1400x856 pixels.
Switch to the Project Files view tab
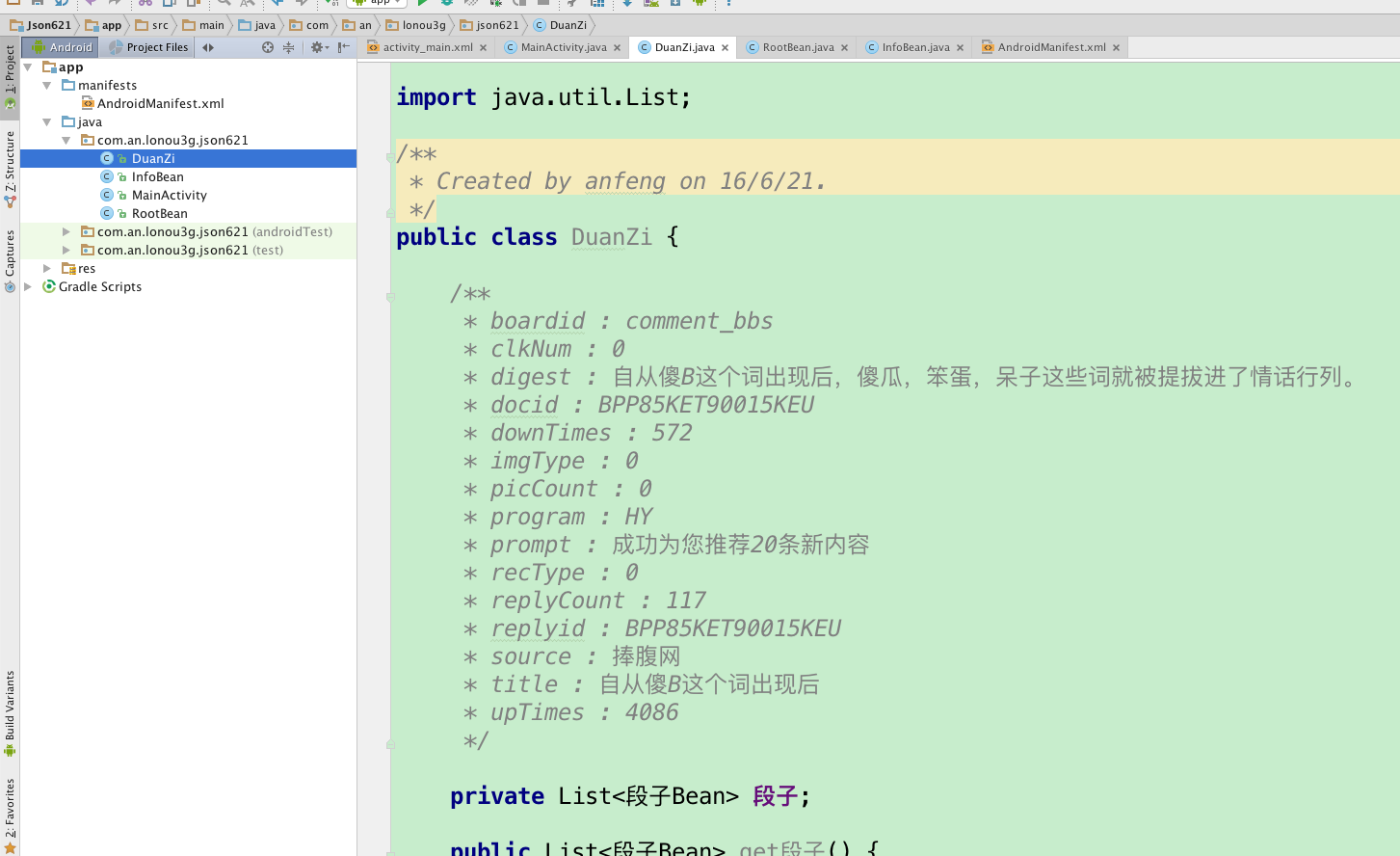click(x=148, y=47)
